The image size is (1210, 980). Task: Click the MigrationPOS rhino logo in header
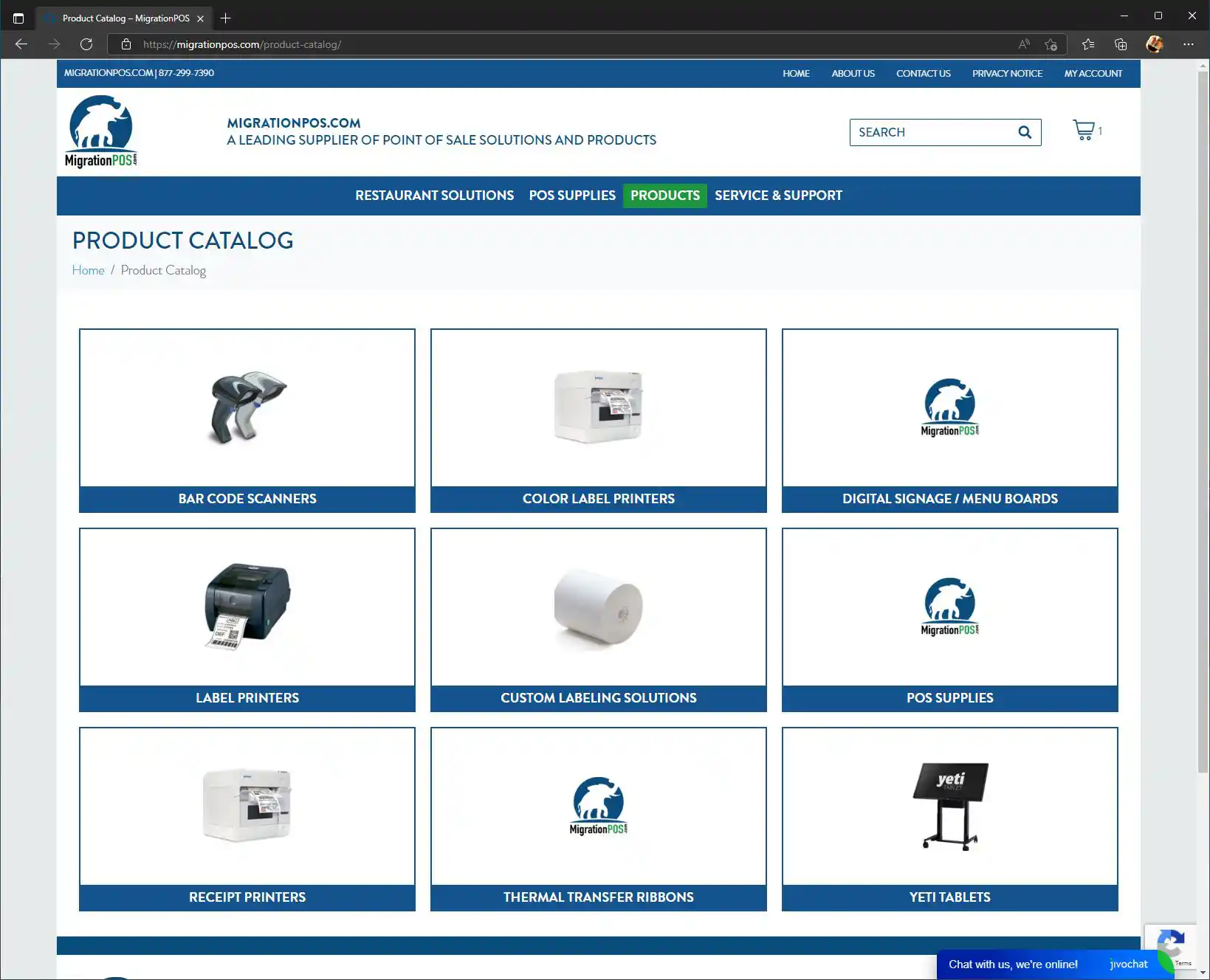(101, 131)
